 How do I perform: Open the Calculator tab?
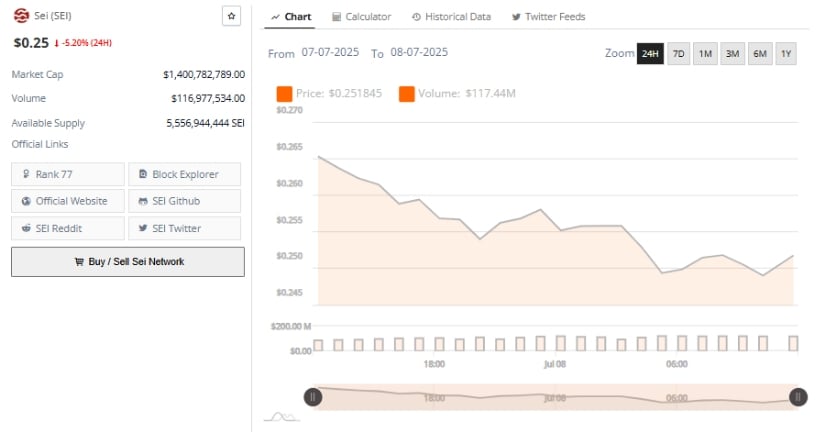(x=361, y=17)
